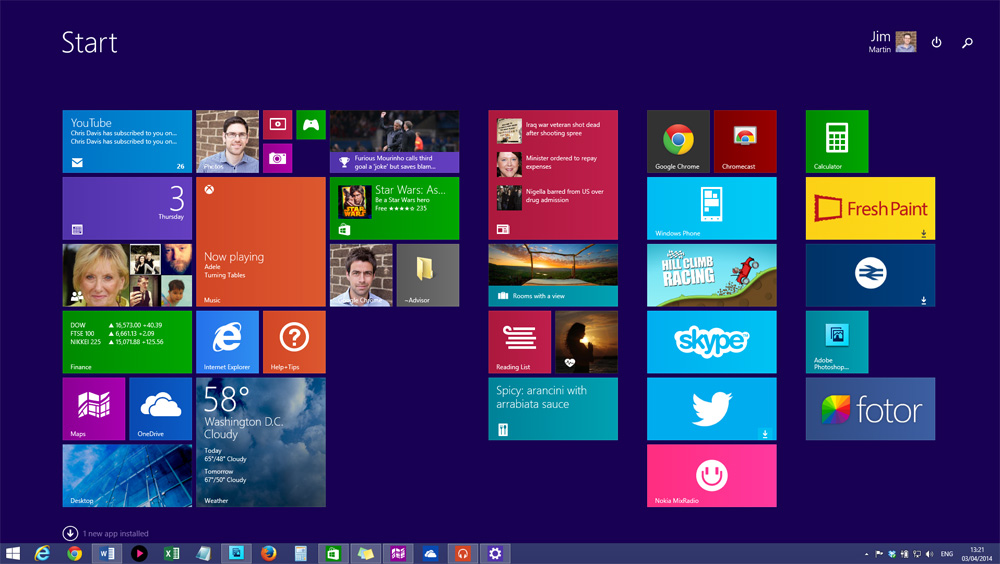
Task: Open the small Video tile
Action: pyautogui.click(x=277, y=125)
